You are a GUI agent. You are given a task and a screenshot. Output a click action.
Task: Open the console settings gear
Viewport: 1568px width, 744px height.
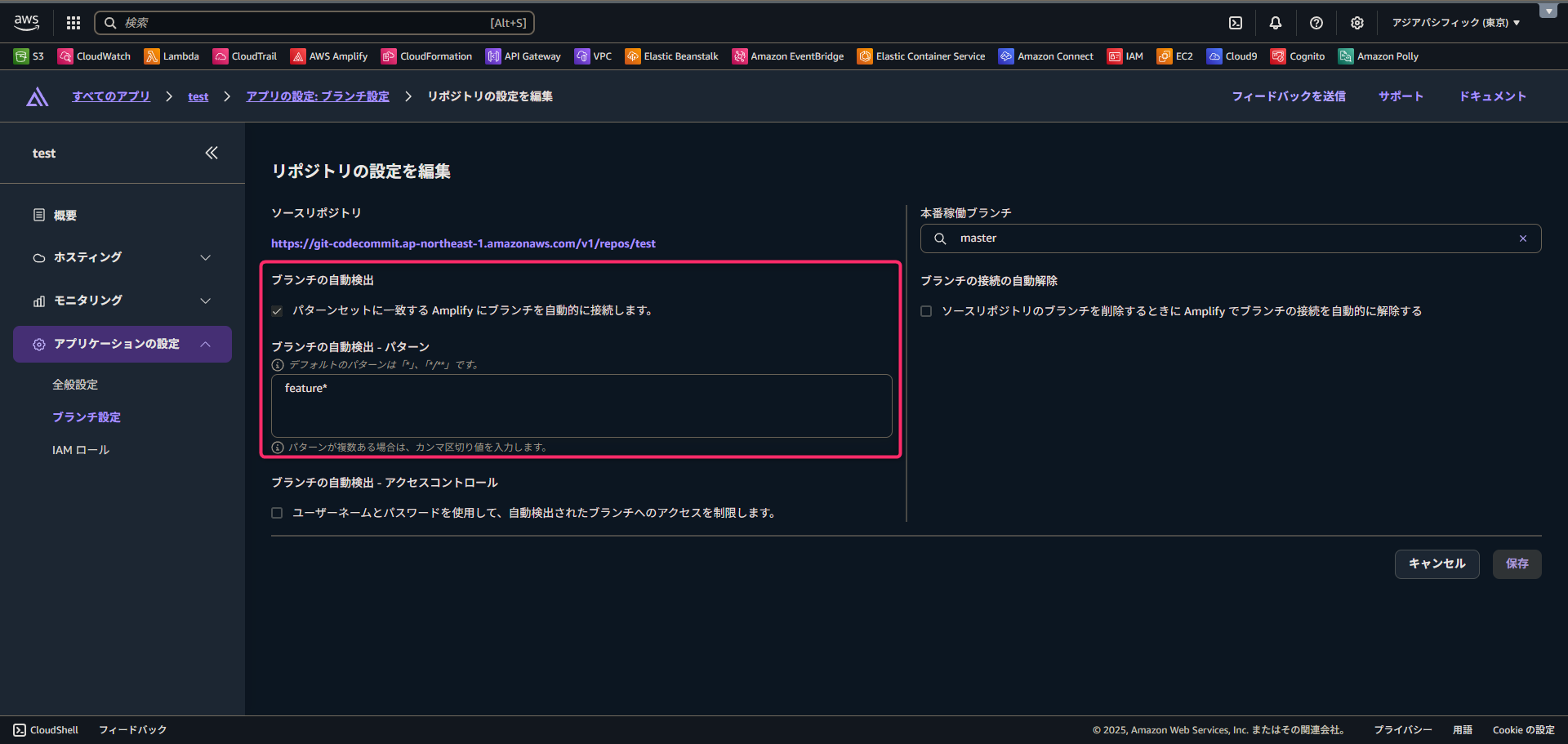1357,23
